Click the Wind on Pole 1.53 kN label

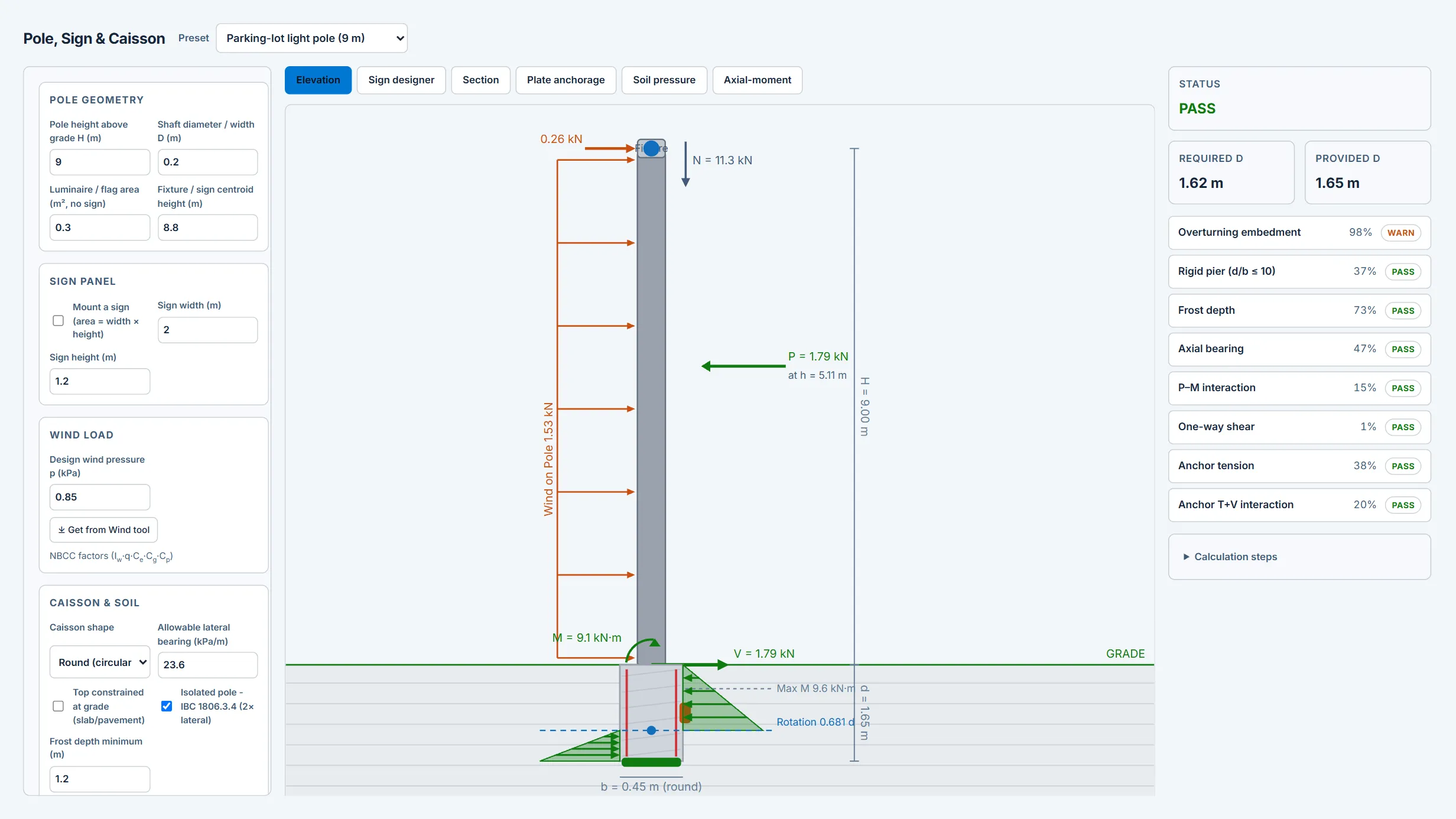pos(548,459)
